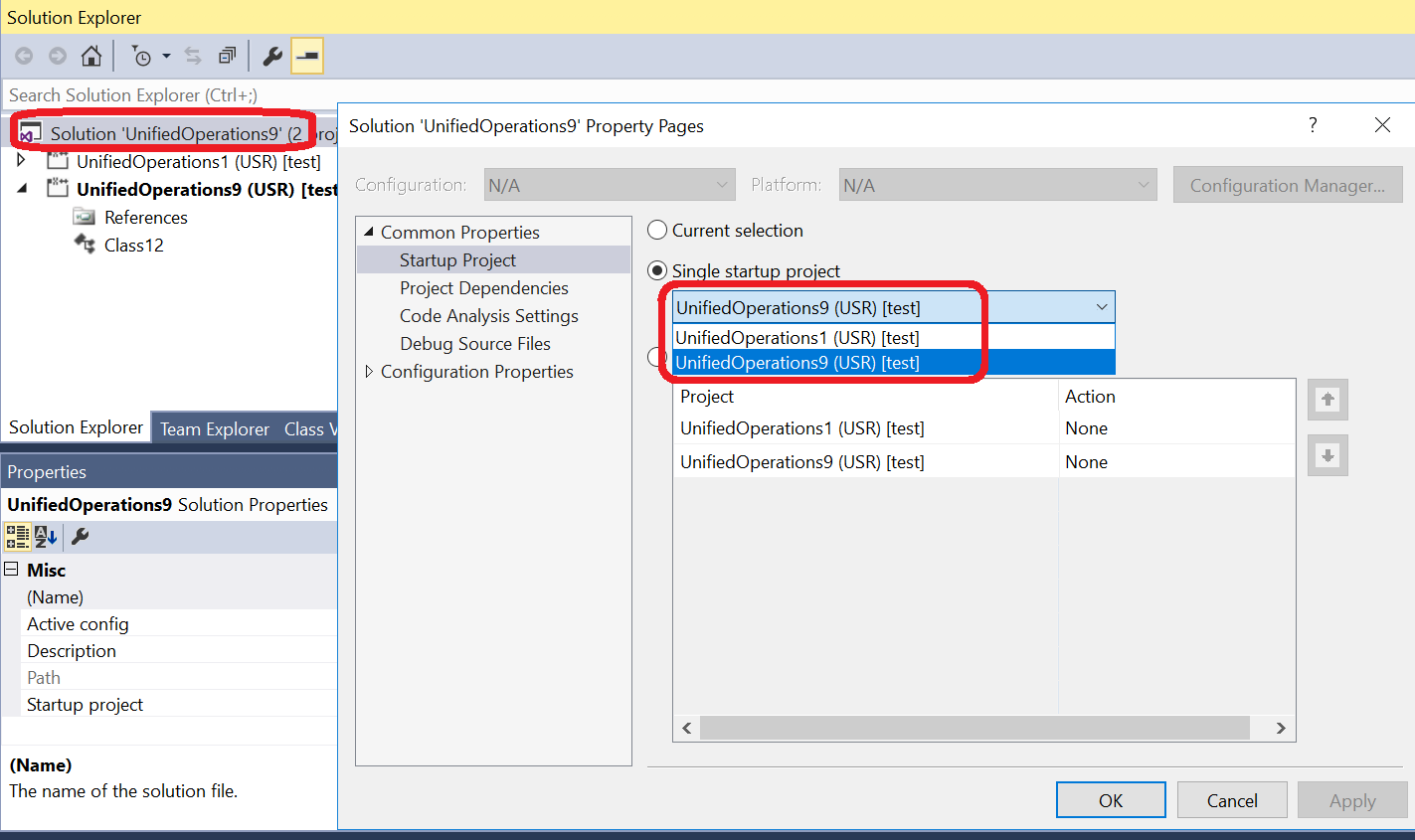Click the Move Down arrow button
This screenshot has width=1415, height=840.
1327,455
